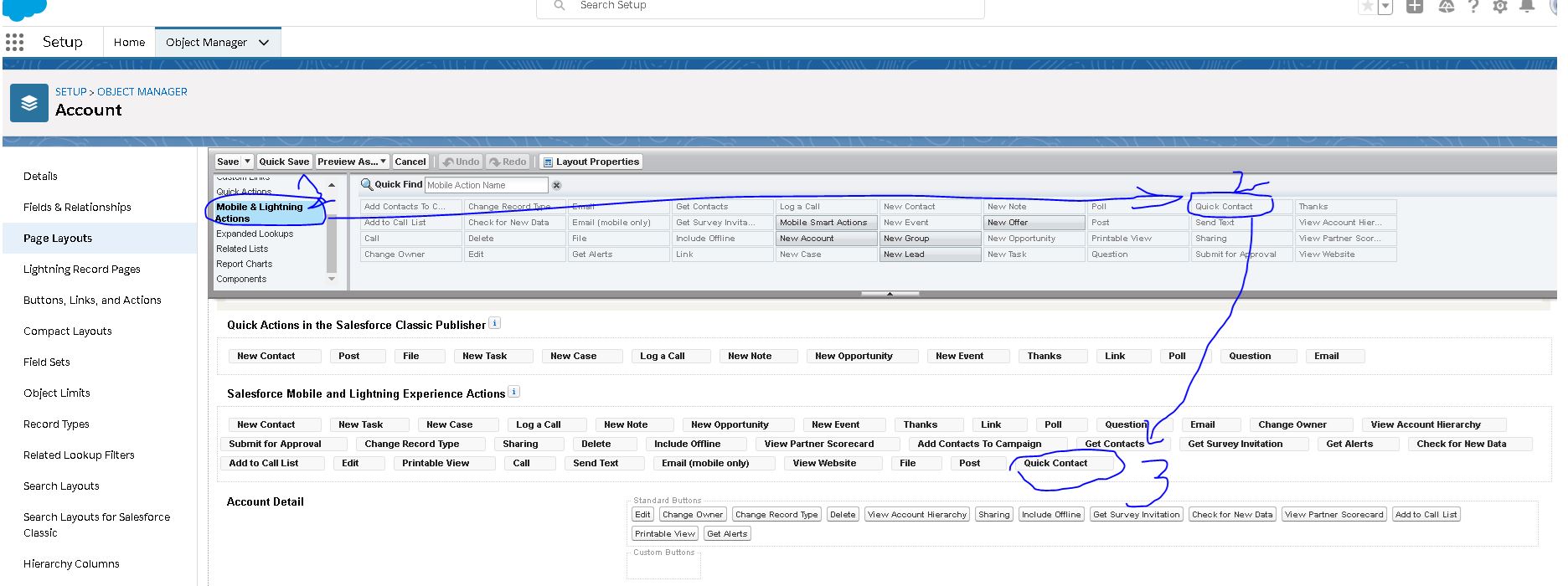Open info icon beside Mobile and Lightning Actions heading
This screenshot has width=1568, height=586.
pyautogui.click(x=514, y=392)
